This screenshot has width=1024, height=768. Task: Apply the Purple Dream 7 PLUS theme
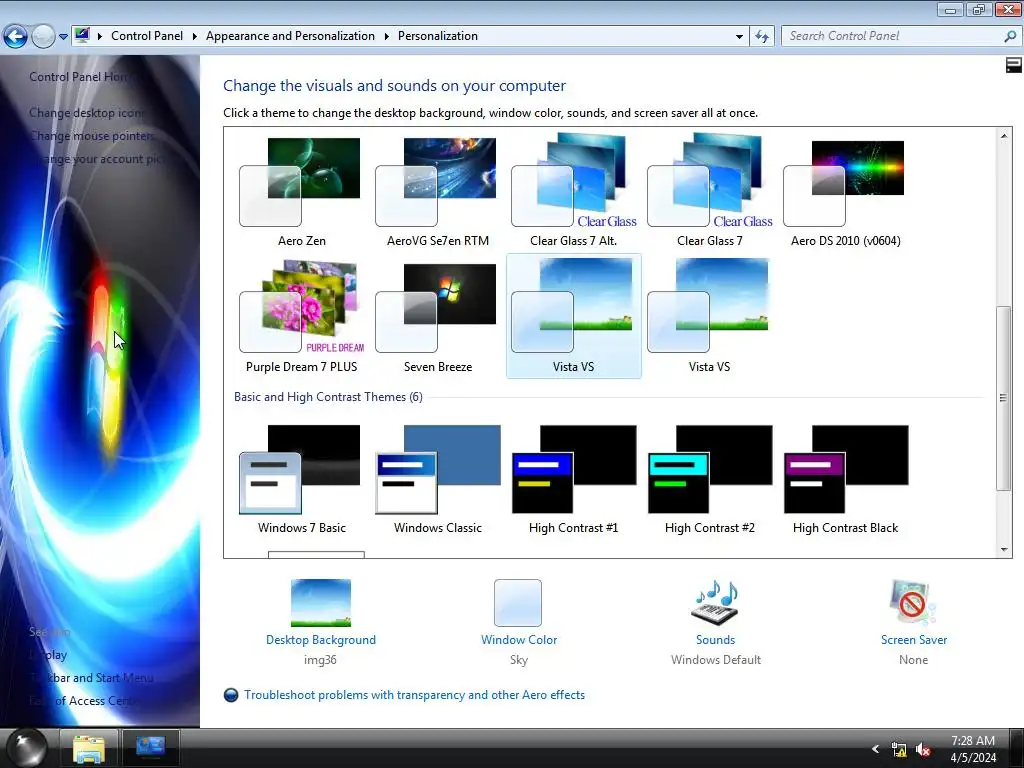301,316
